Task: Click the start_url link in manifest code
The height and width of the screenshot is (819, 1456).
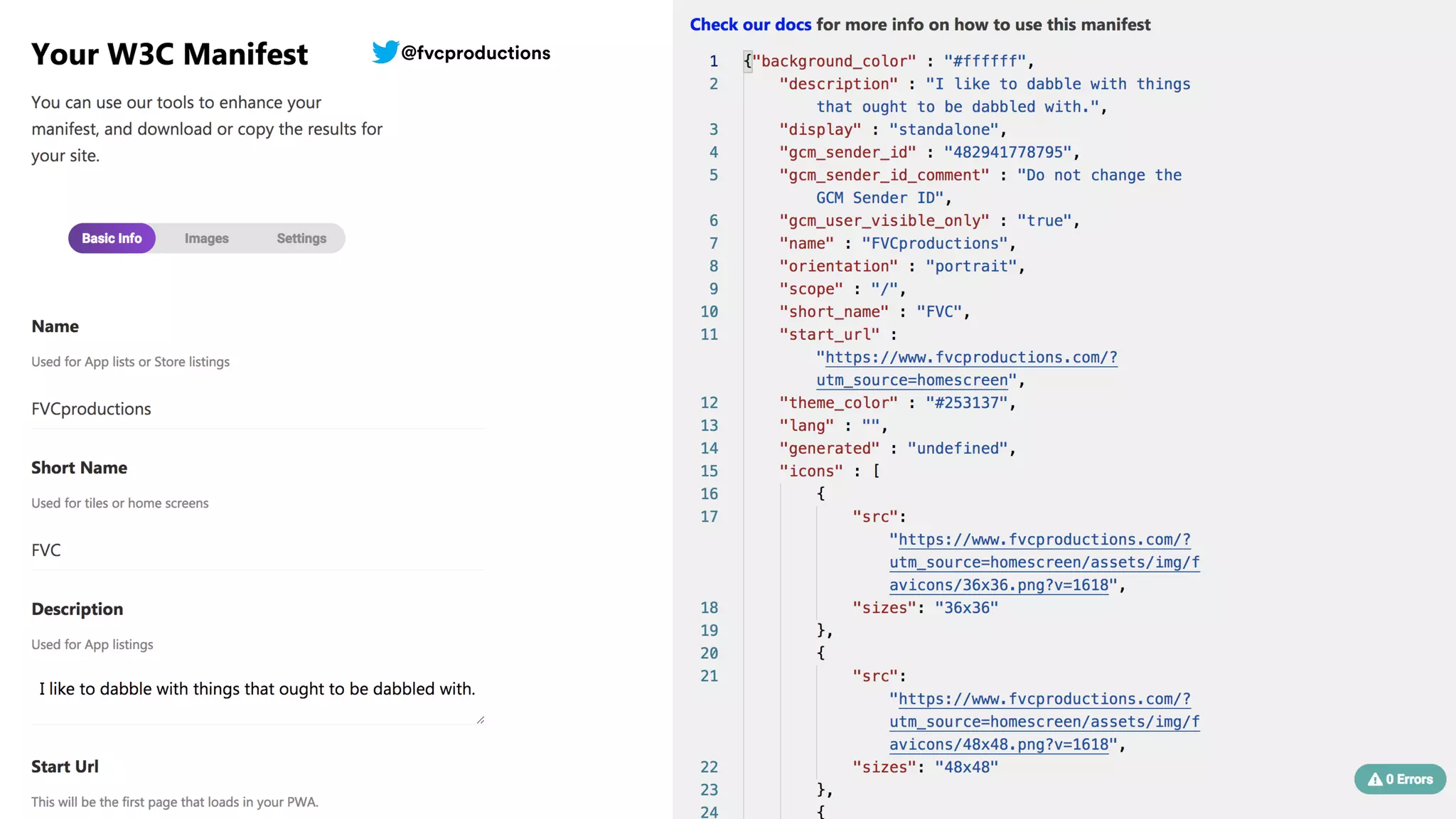Action: click(971, 358)
